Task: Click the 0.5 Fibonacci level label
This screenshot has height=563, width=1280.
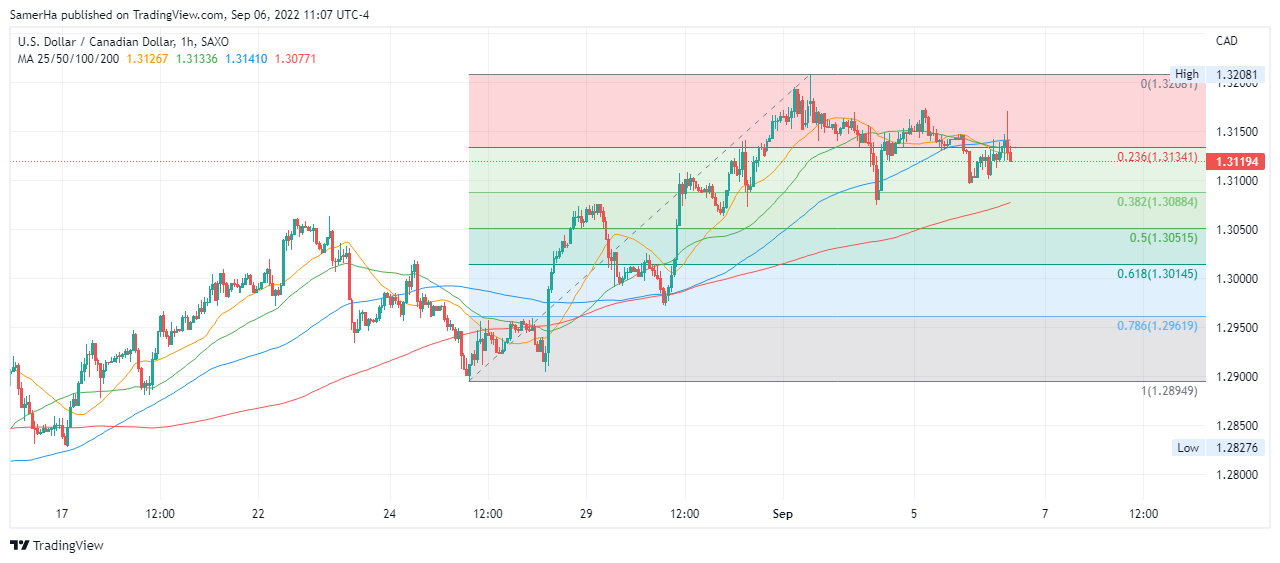Action: coord(1162,238)
